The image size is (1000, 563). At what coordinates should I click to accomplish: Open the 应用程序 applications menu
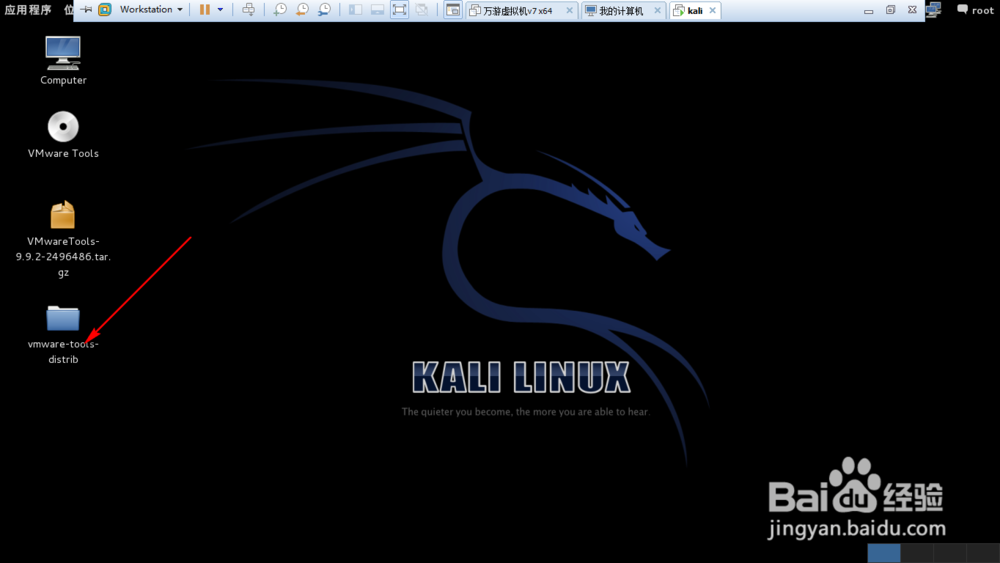tap(28, 10)
